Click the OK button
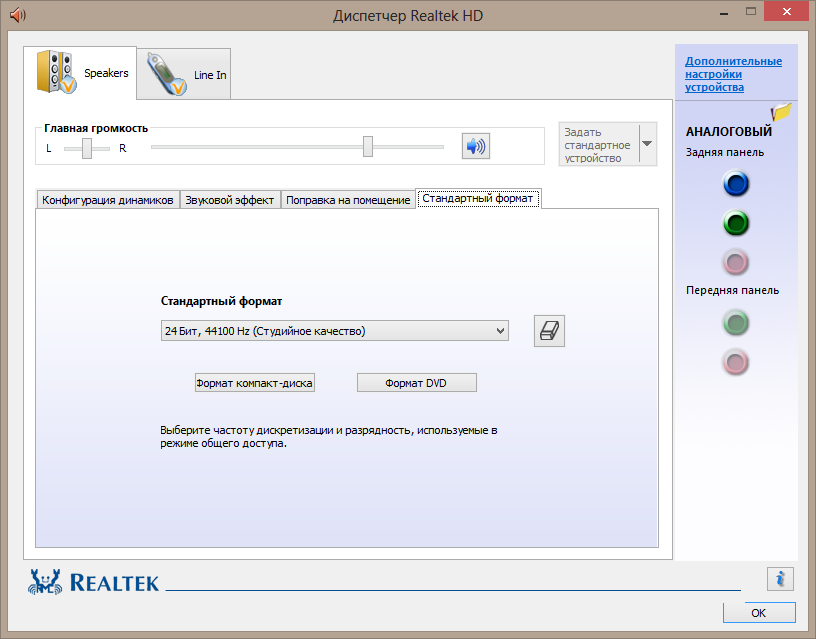Image resolution: width=816 pixels, height=639 pixels. click(x=759, y=612)
